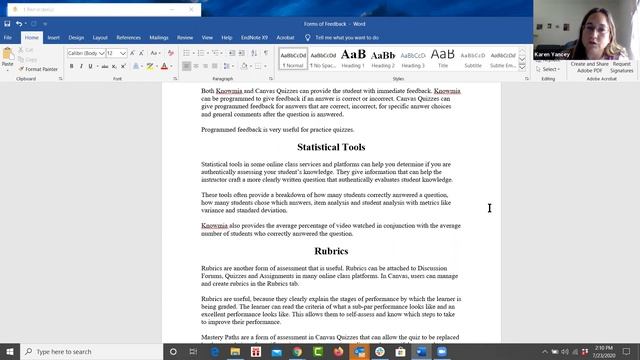
Task: Launch Google Chrome from the taskbar
Action: coord(297,351)
